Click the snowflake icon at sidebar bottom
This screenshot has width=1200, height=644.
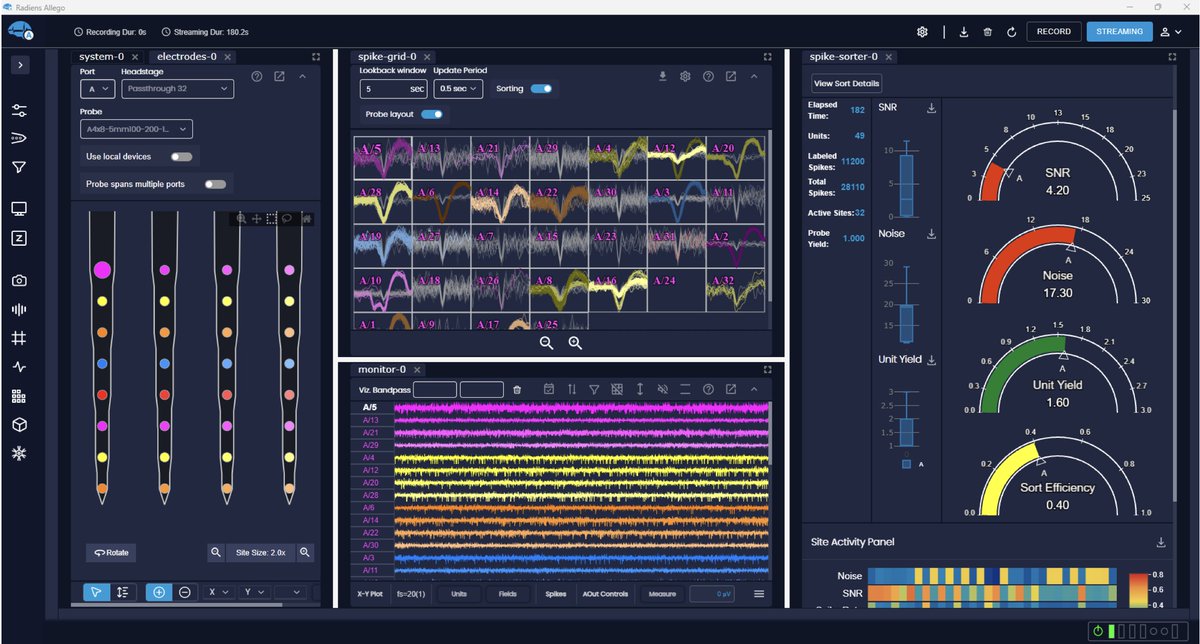(x=20, y=452)
